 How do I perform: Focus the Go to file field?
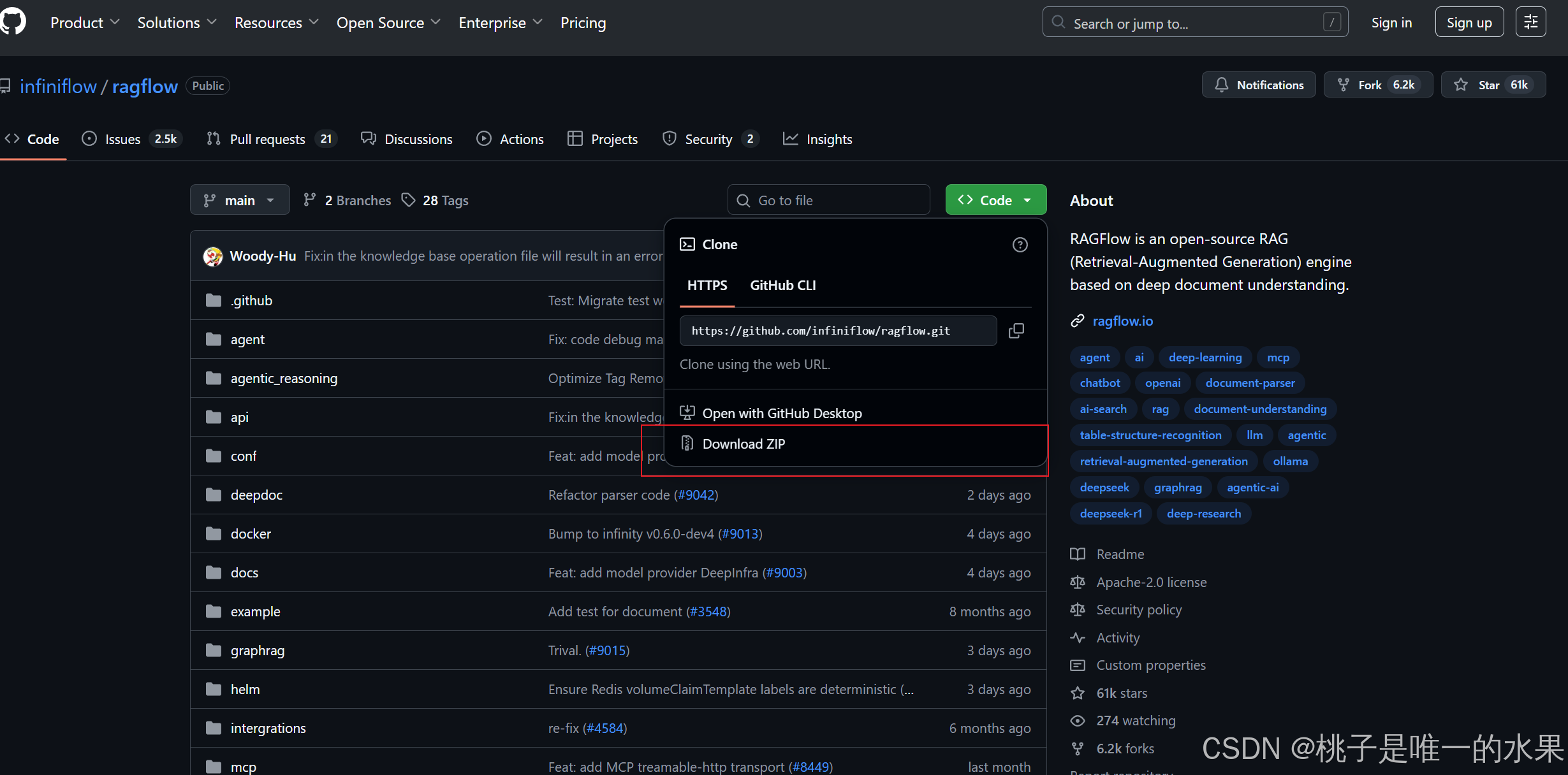[x=829, y=200]
